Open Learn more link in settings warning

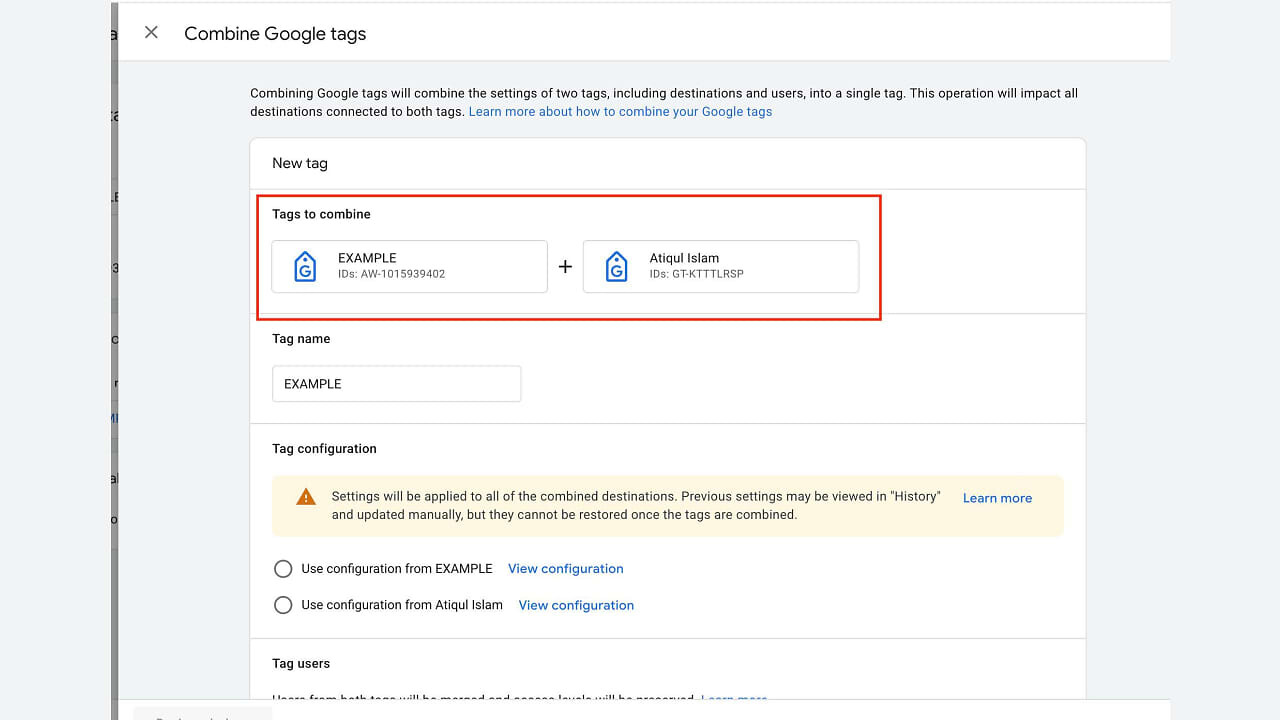997,498
